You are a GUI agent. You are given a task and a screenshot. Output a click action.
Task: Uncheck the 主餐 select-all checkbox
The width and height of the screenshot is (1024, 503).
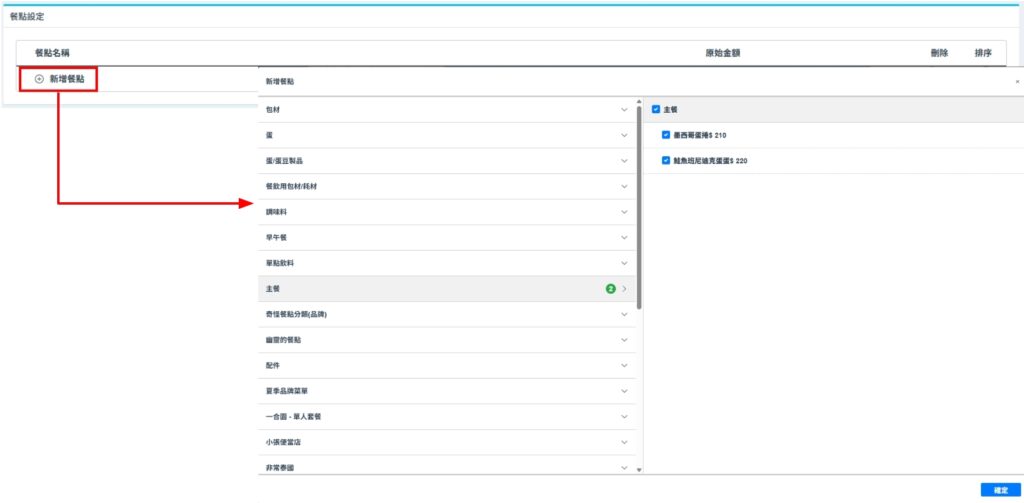[x=656, y=110]
